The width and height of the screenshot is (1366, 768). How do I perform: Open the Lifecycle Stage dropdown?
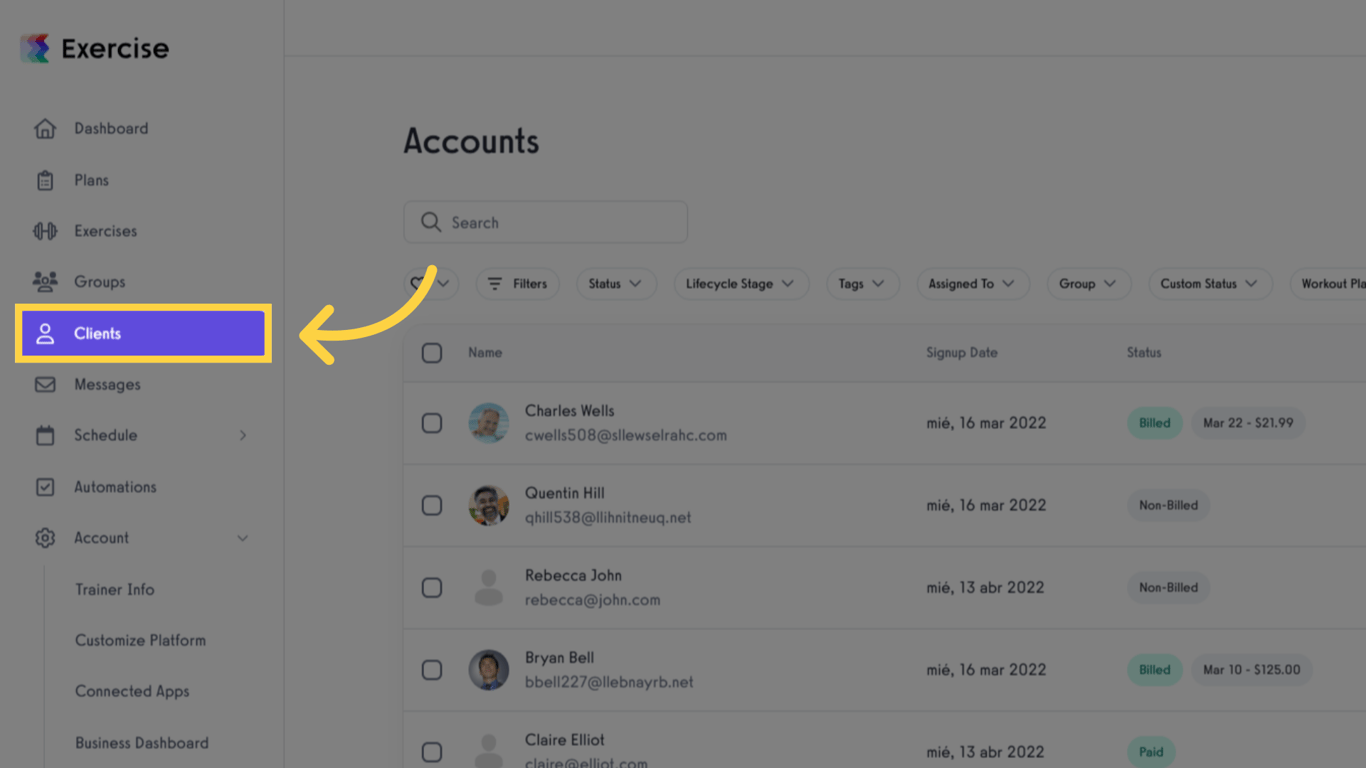741,284
